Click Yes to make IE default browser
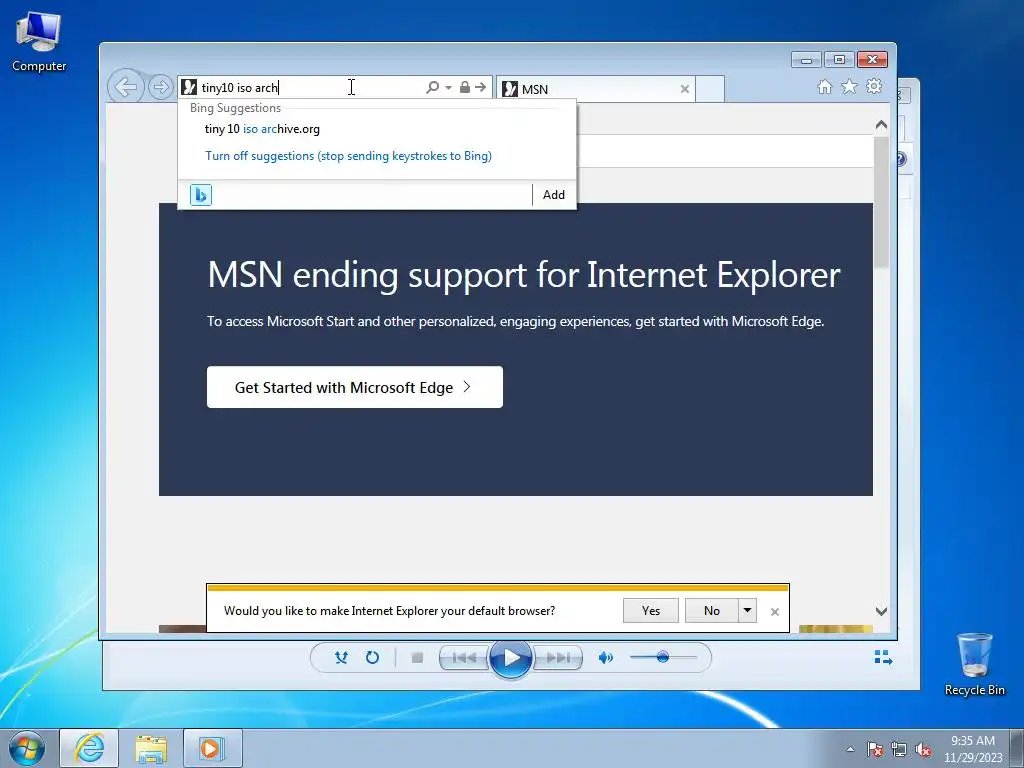 point(650,611)
